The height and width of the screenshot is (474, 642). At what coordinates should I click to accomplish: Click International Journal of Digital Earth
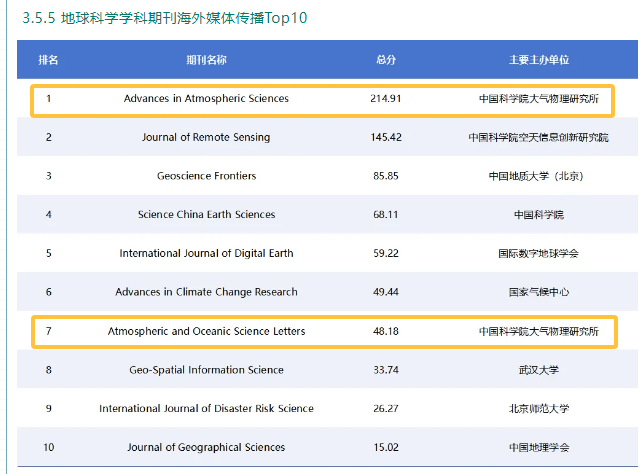tap(206, 253)
